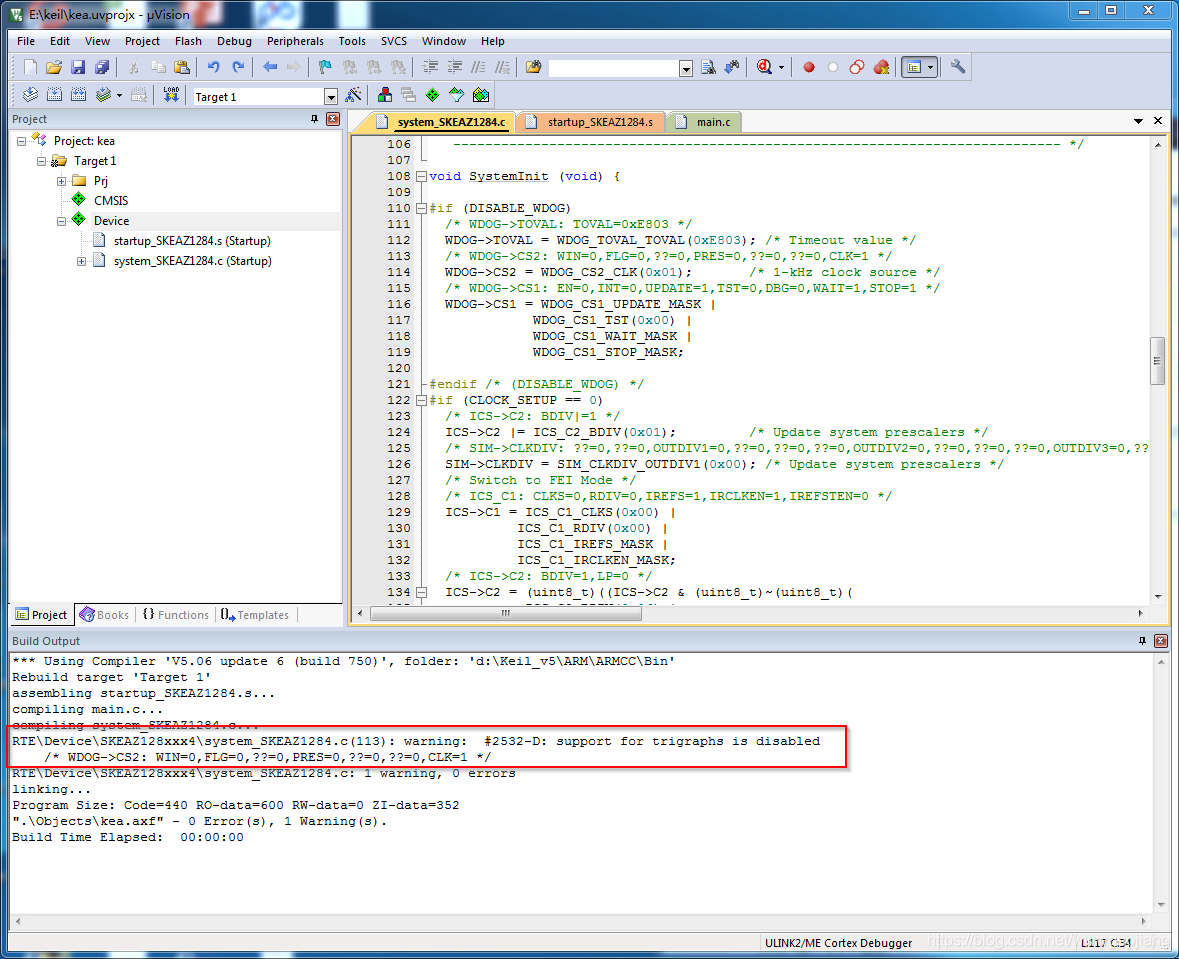Close the Project panel
This screenshot has height=959, width=1179.
click(333, 119)
